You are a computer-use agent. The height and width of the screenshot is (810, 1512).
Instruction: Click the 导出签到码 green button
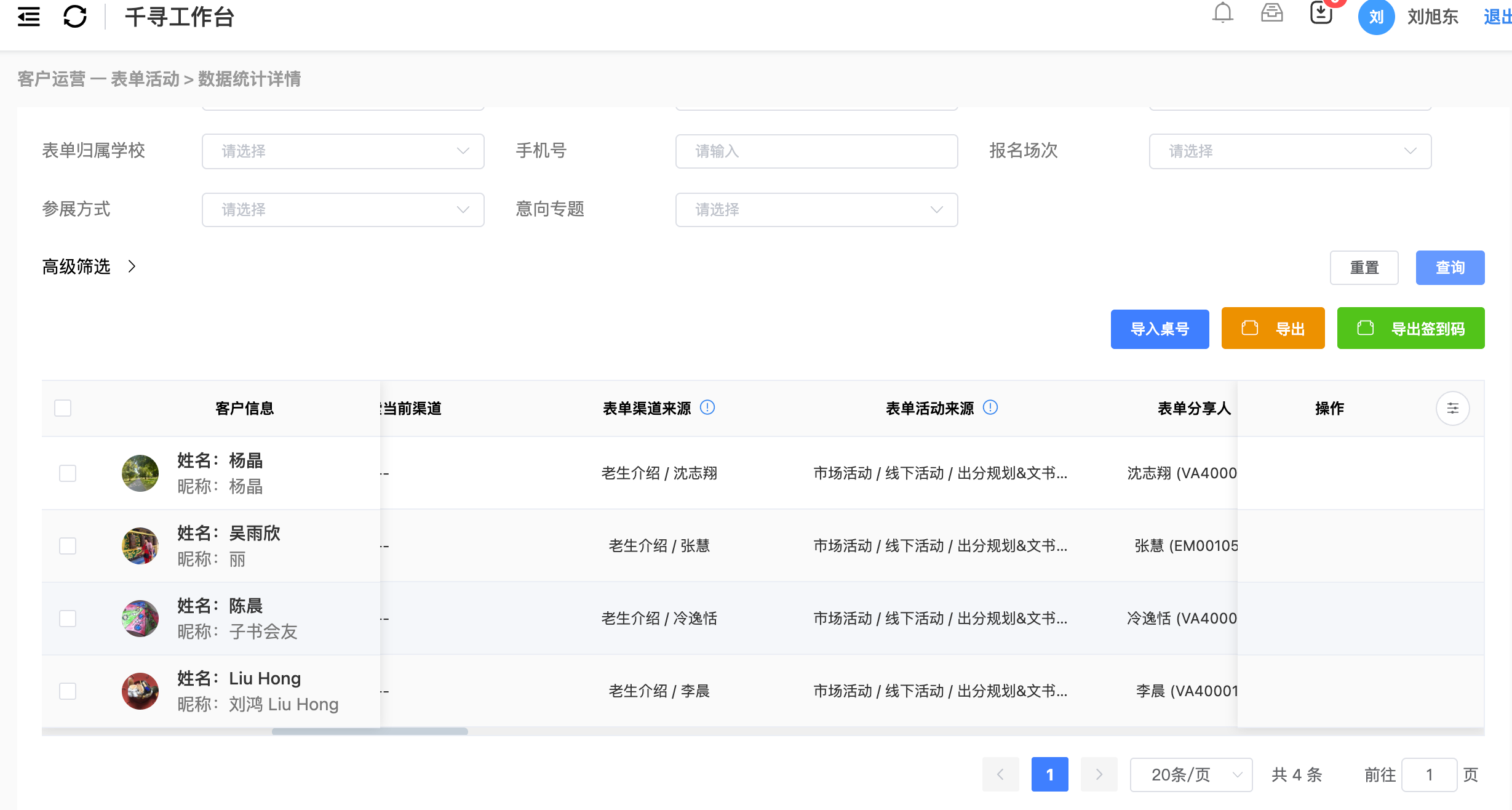pos(1410,329)
